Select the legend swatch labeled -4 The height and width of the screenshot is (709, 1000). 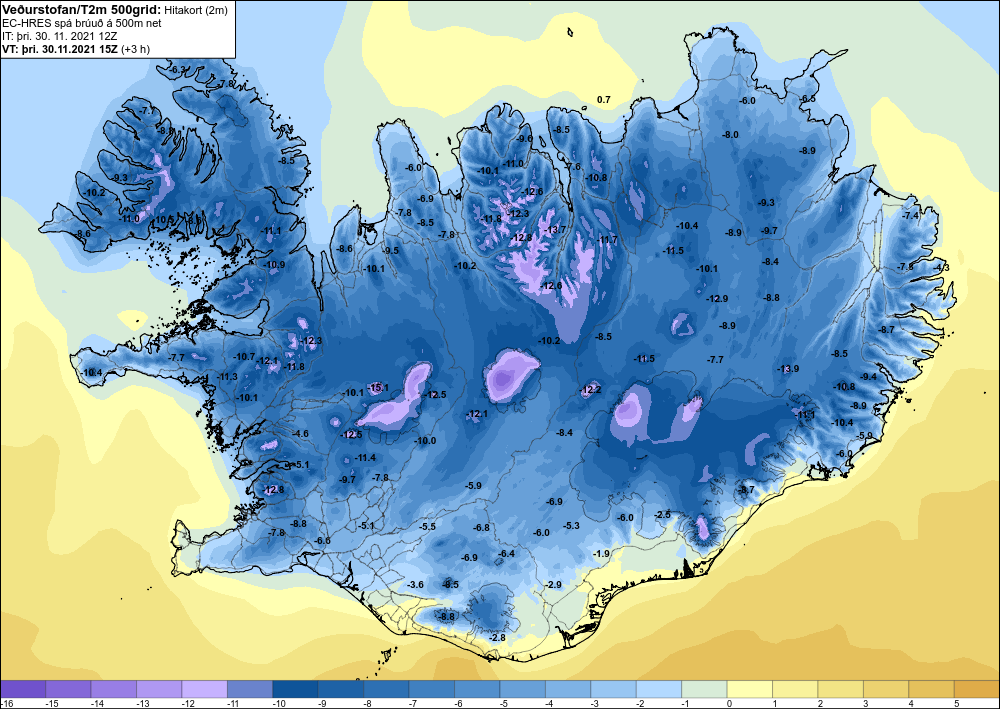568,689
